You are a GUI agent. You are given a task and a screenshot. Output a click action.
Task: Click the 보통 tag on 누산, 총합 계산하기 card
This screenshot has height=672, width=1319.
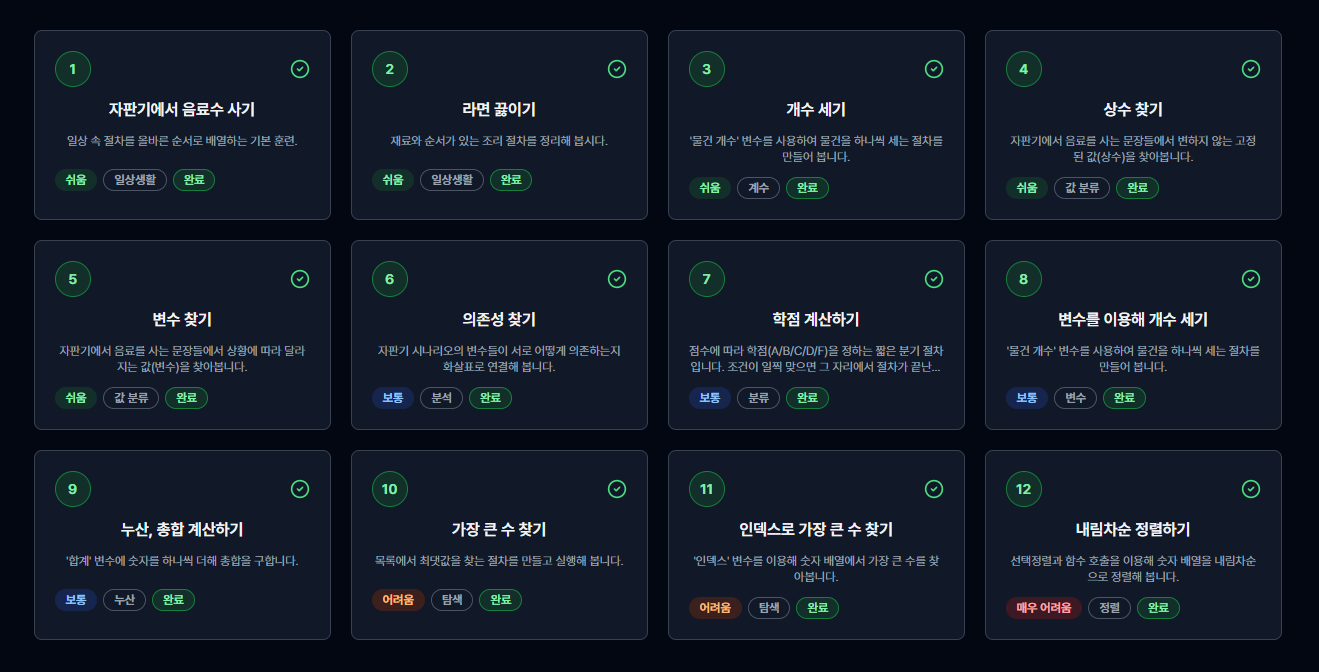(x=76, y=600)
